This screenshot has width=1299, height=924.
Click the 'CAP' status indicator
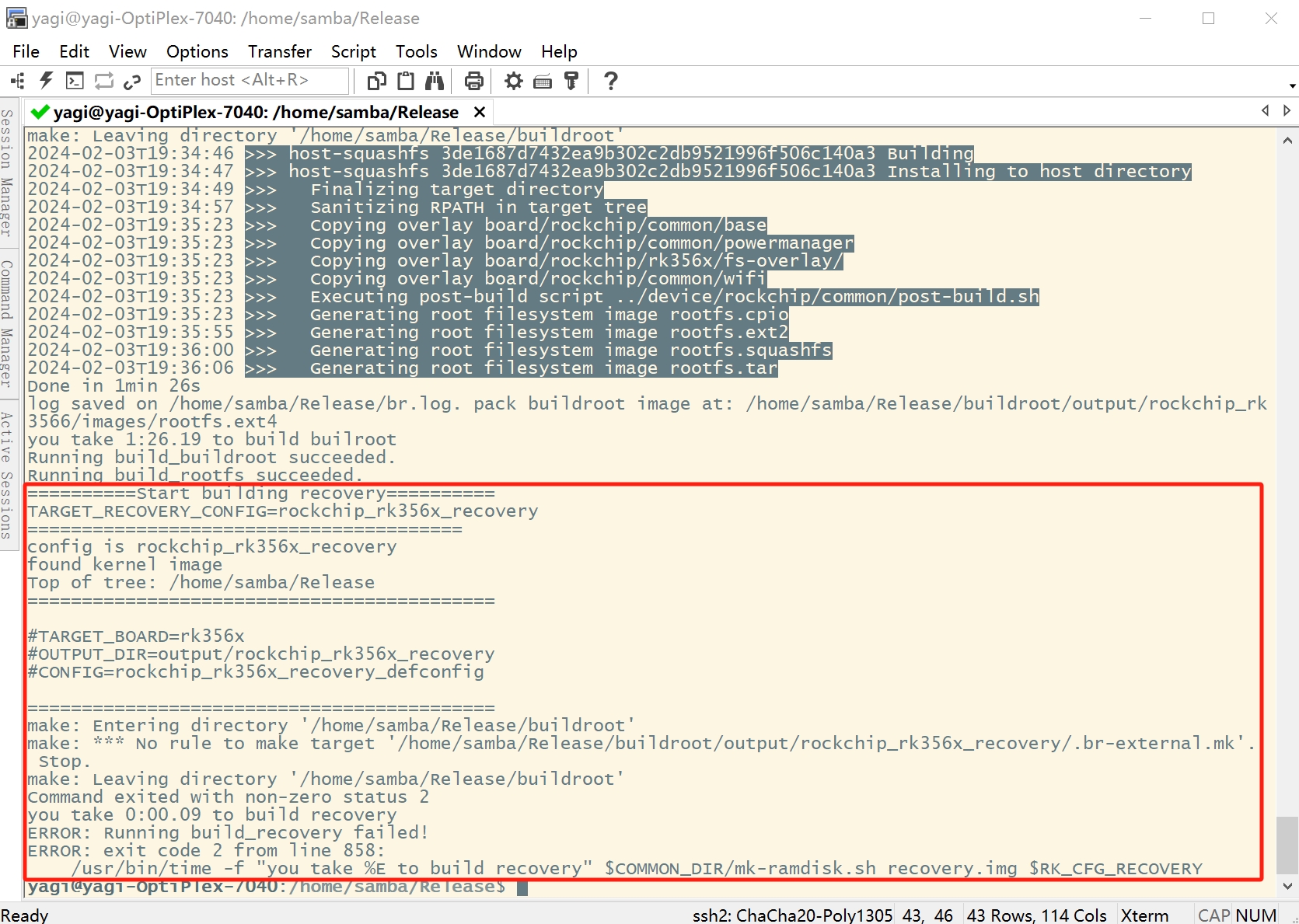pos(1214,915)
